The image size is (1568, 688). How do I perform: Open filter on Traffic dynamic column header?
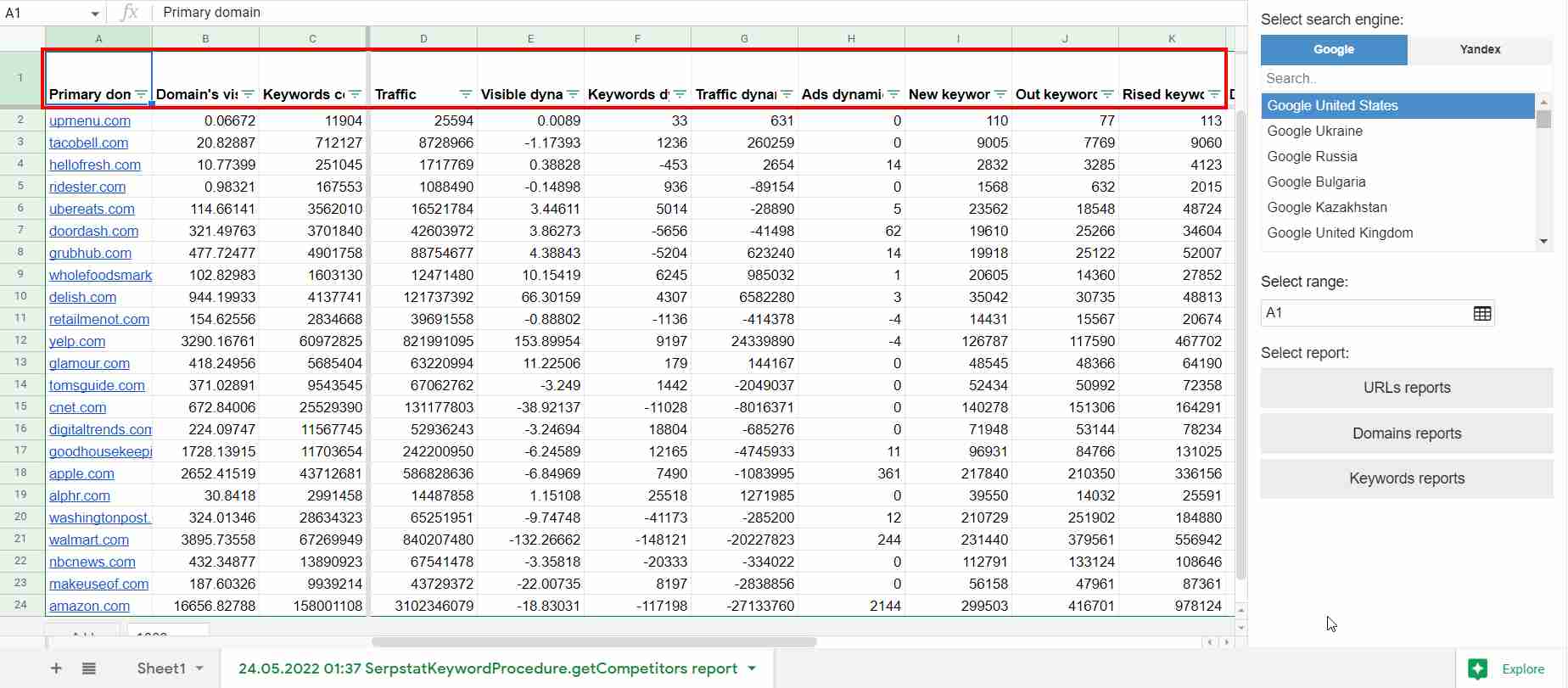(787, 94)
